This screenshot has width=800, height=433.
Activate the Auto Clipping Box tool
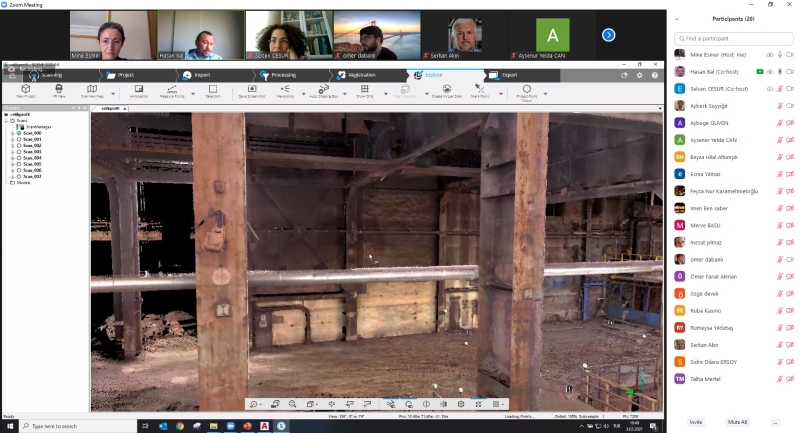pyautogui.click(x=323, y=90)
